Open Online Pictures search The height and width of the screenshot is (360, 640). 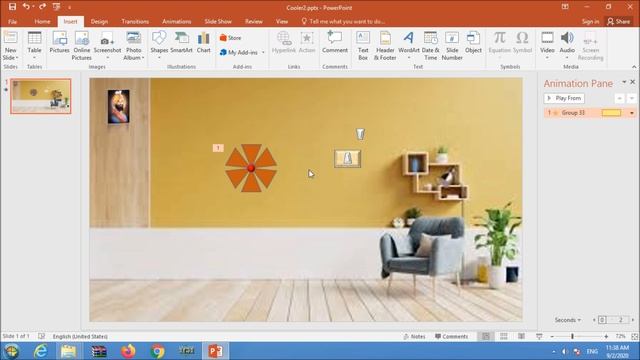[82, 46]
